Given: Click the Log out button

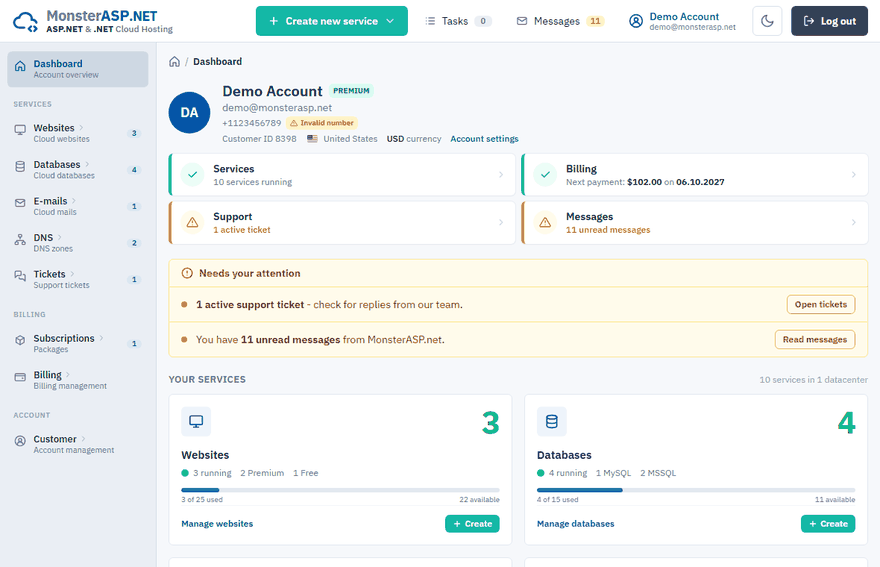Looking at the screenshot, I should pyautogui.click(x=829, y=21).
